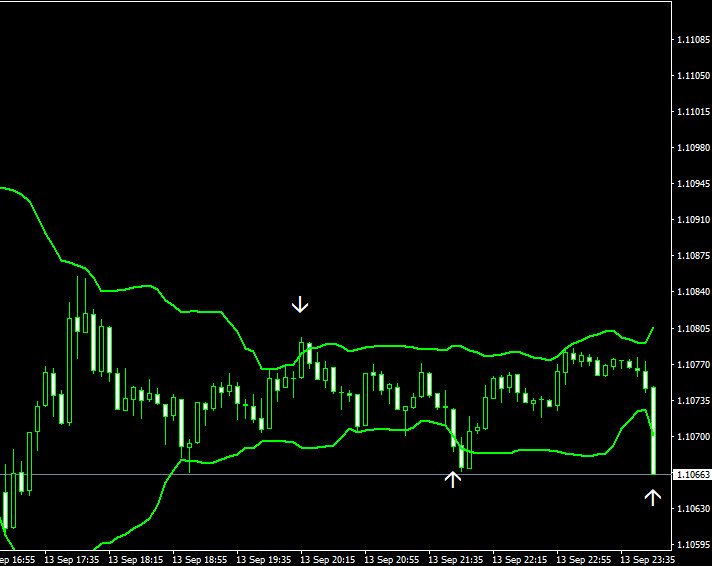
Task: Select the up-arrow buy signal near 21:35
Action: [452, 479]
